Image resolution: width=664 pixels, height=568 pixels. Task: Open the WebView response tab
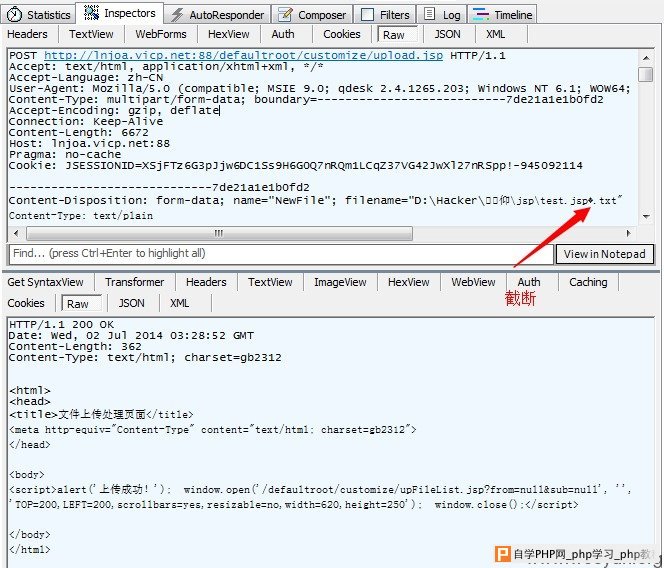[x=473, y=282]
